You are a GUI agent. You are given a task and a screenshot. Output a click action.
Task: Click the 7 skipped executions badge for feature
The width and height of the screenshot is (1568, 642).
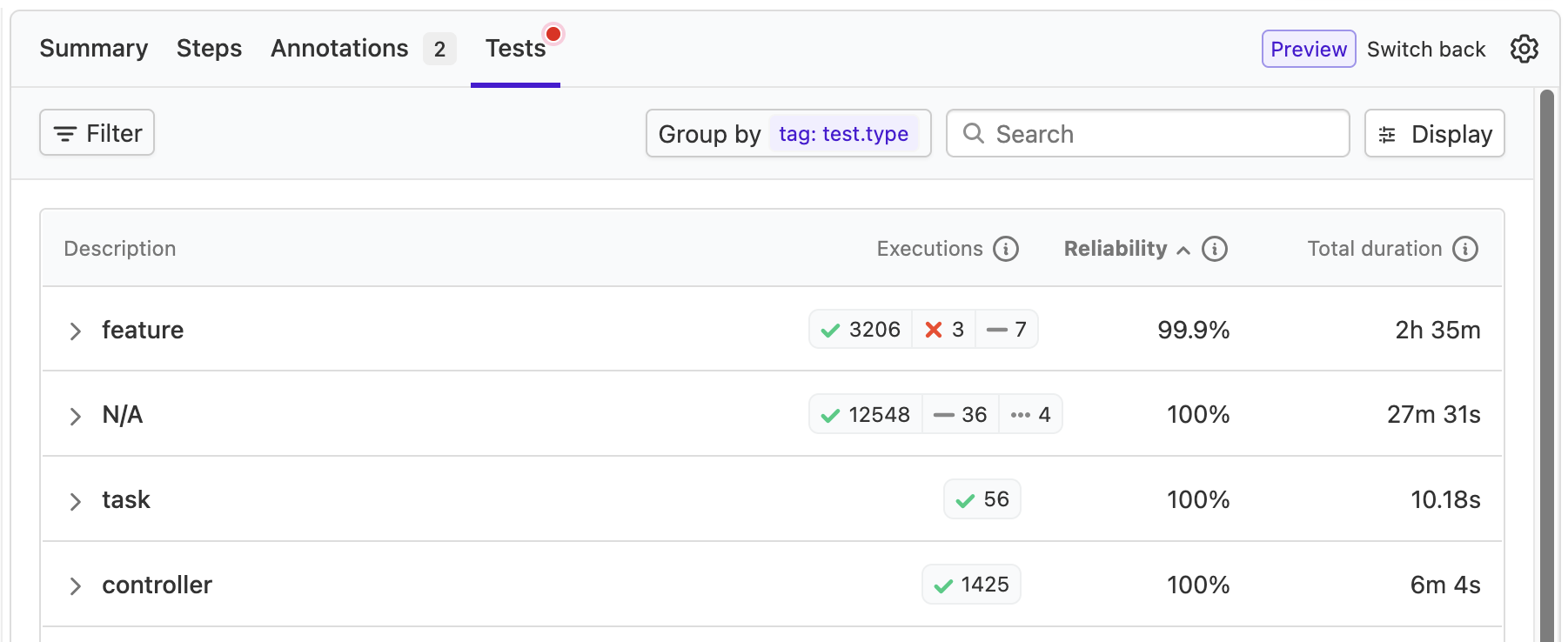click(x=1007, y=330)
